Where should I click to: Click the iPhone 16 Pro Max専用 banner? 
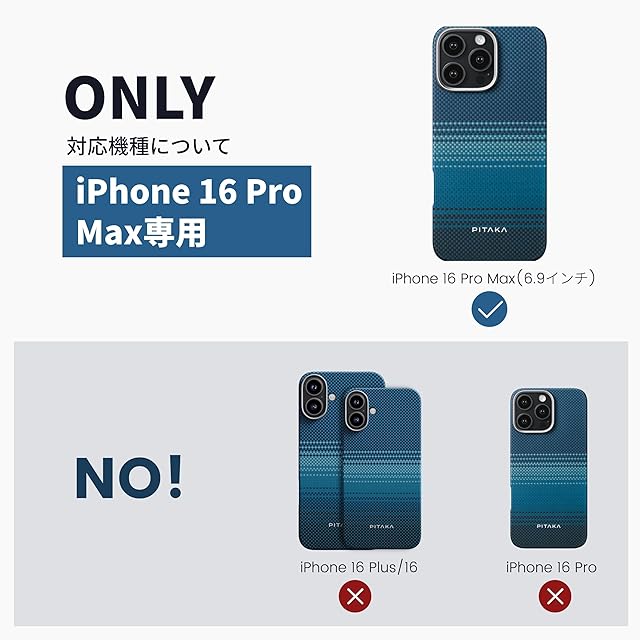[x=187, y=211]
